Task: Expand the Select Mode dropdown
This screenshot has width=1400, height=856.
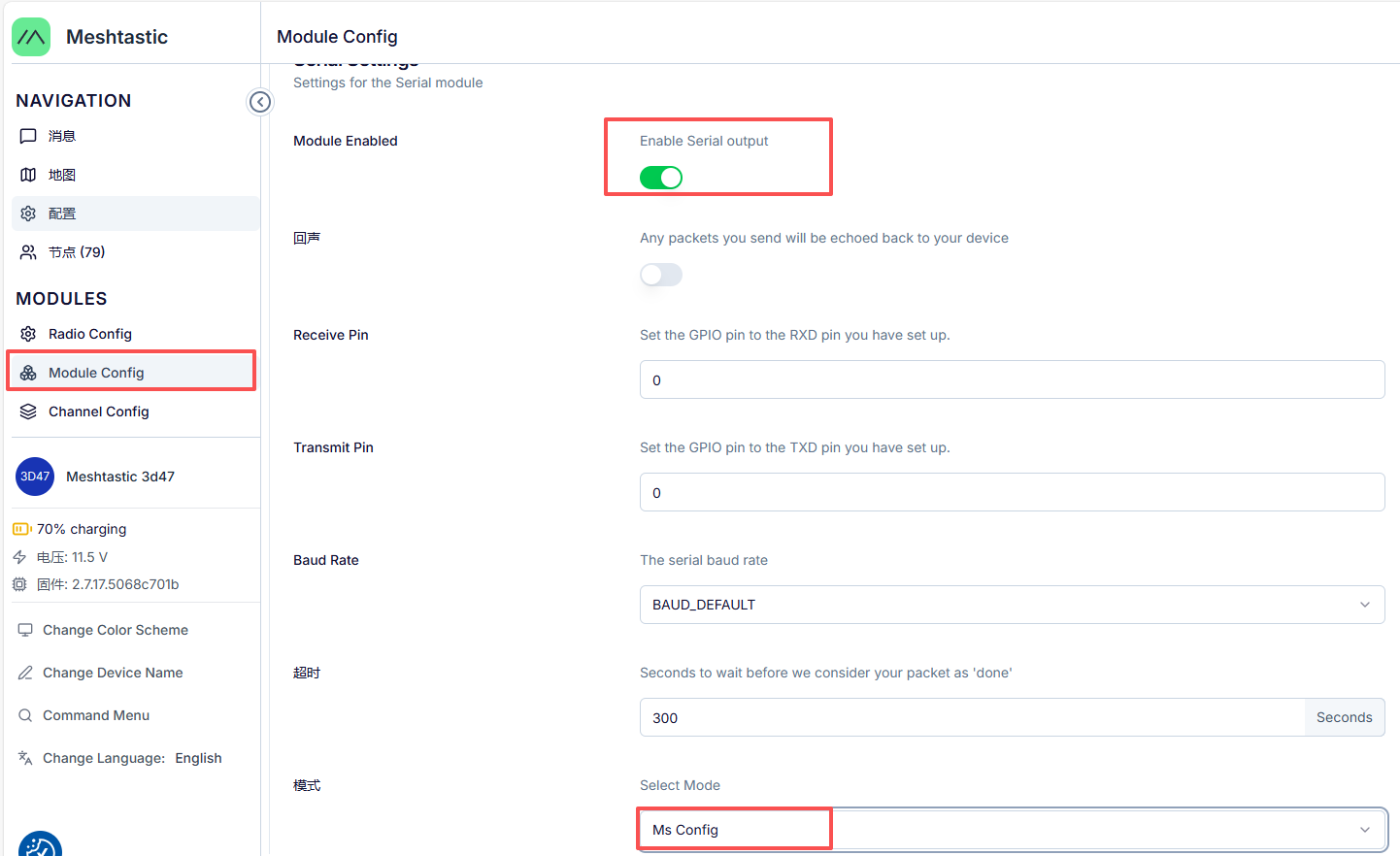Action: tap(1012, 830)
